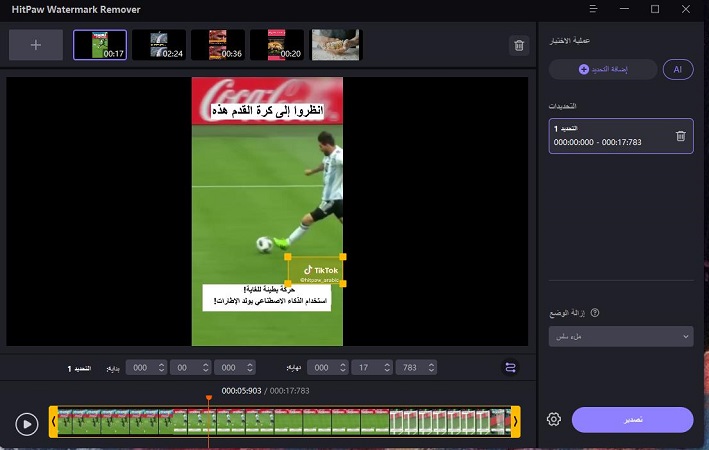Viewport: 709px width, 450px height.
Task: Select the selection 1 entry 000:00:000 - 000:17:783
Action: click(621, 136)
